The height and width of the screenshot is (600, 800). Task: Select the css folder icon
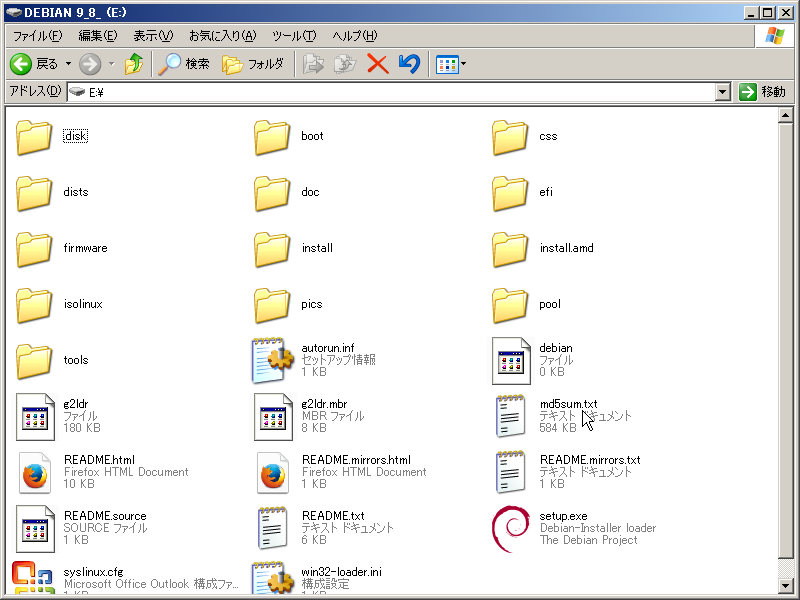510,137
